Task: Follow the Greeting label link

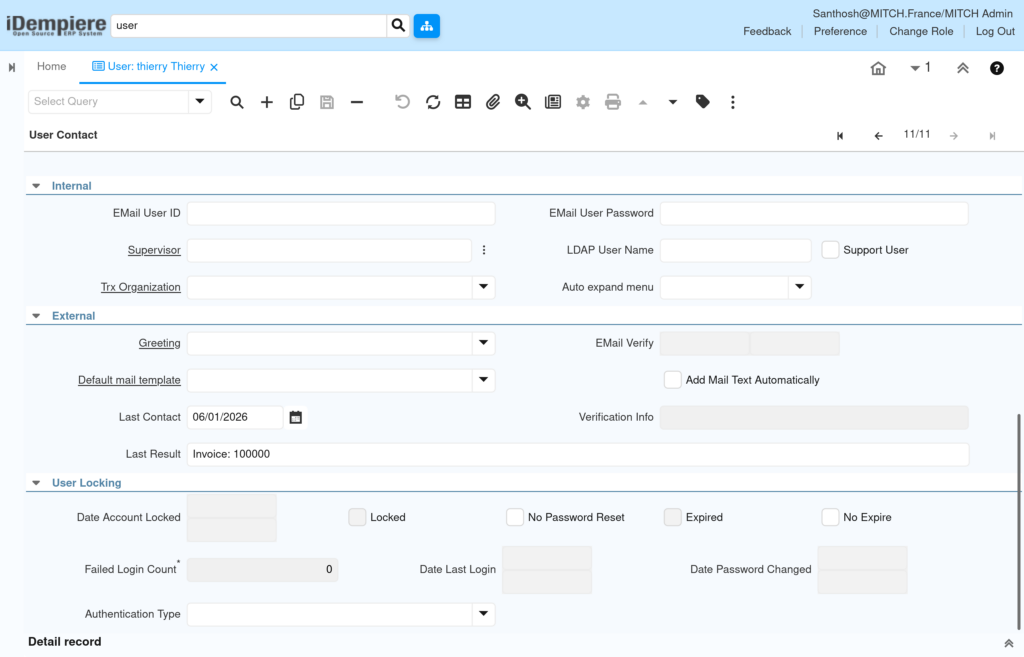Action: click(159, 343)
